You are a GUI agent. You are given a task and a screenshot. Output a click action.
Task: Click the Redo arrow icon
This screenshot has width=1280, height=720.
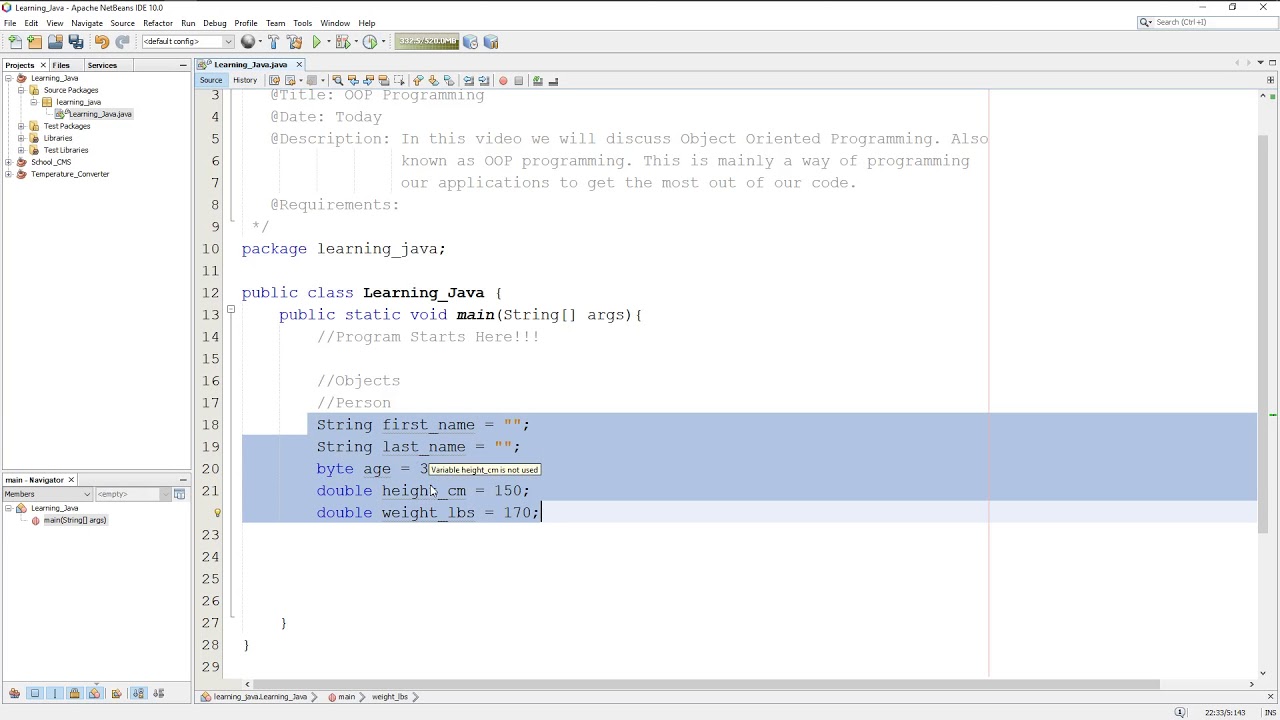point(122,42)
